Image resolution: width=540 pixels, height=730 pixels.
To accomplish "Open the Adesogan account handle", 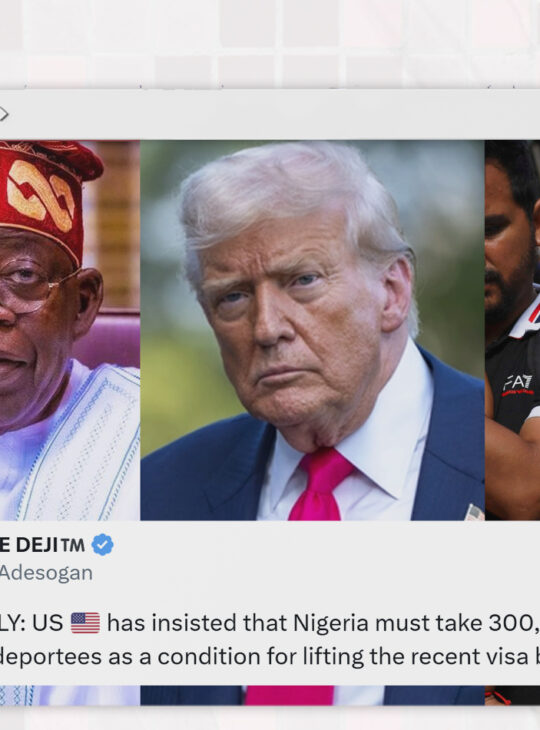I will (46, 573).
